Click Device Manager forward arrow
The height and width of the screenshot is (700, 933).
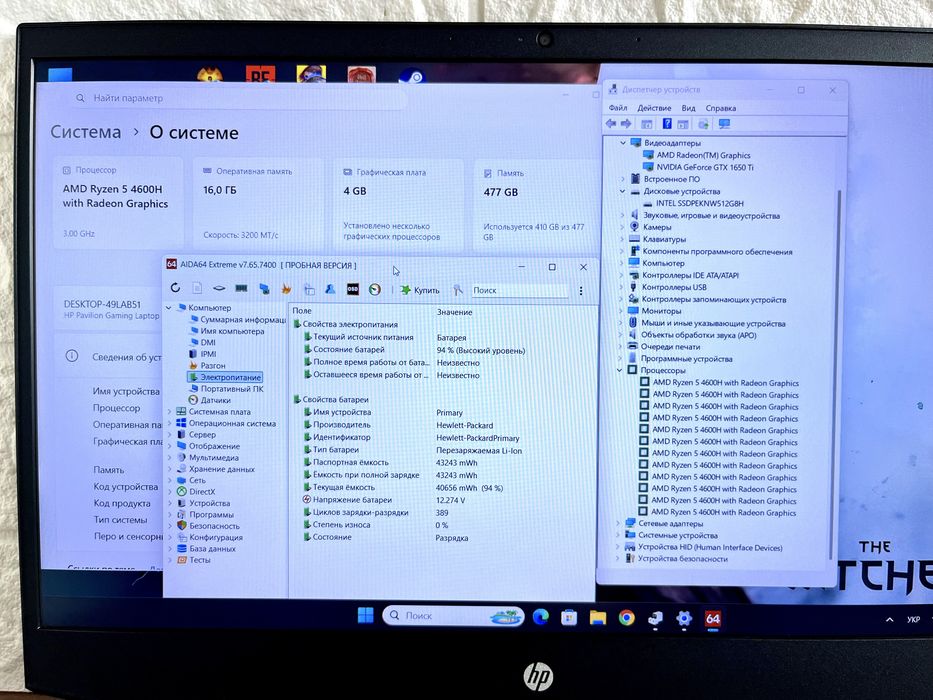pyautogui.click(x=626, y=123)
